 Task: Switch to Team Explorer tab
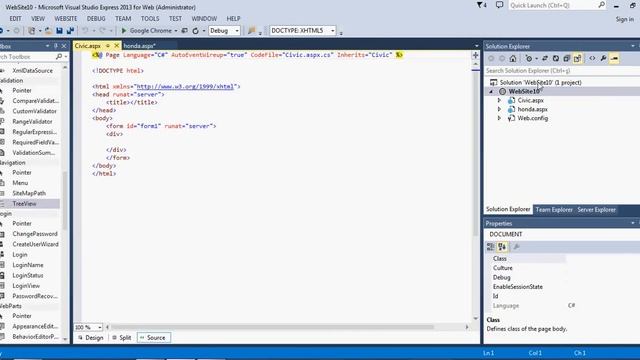pyautogui.click(x=554, y=209)
